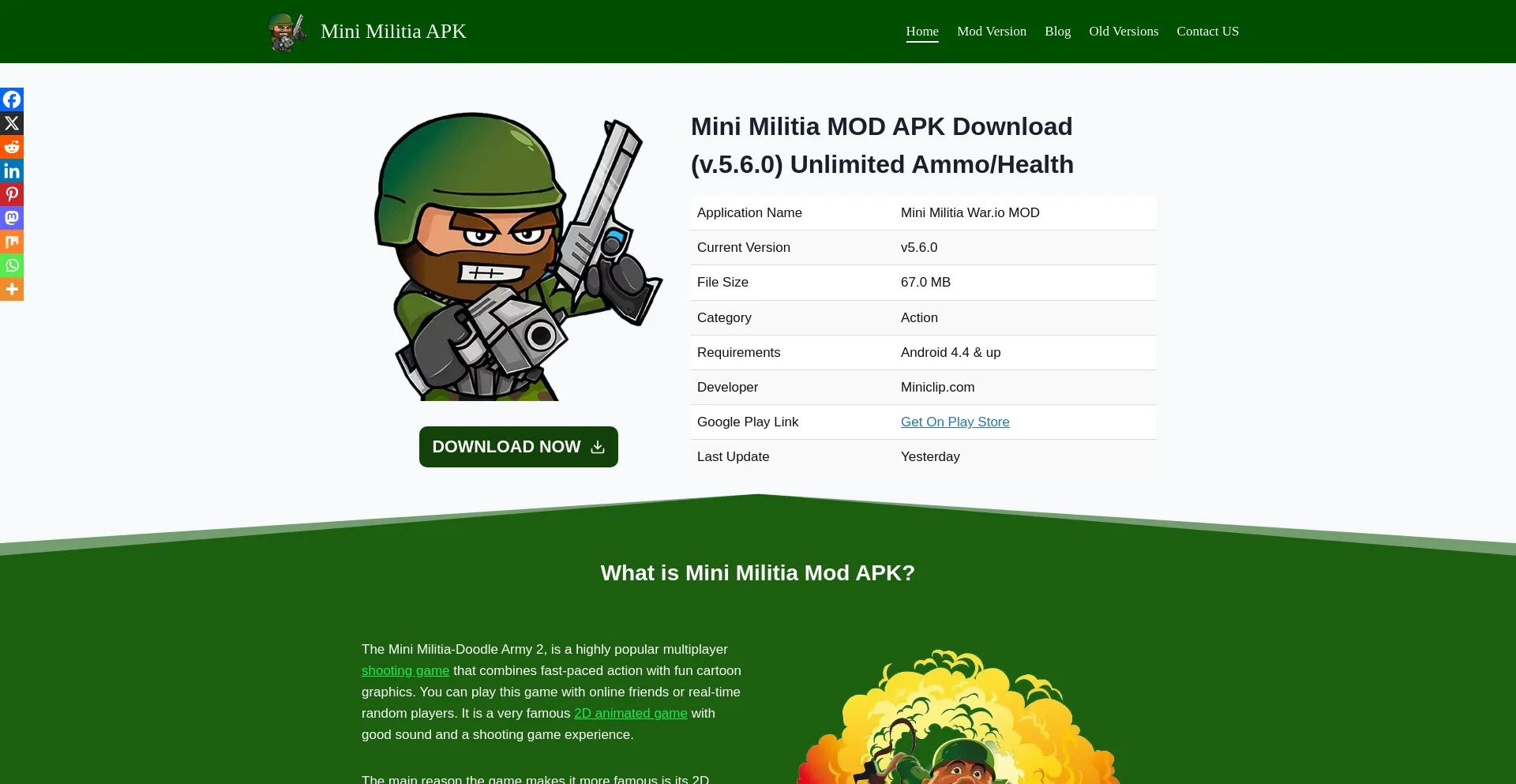Share page on Mix
The width and height of the screenshot is (1516, 784).
12,242
